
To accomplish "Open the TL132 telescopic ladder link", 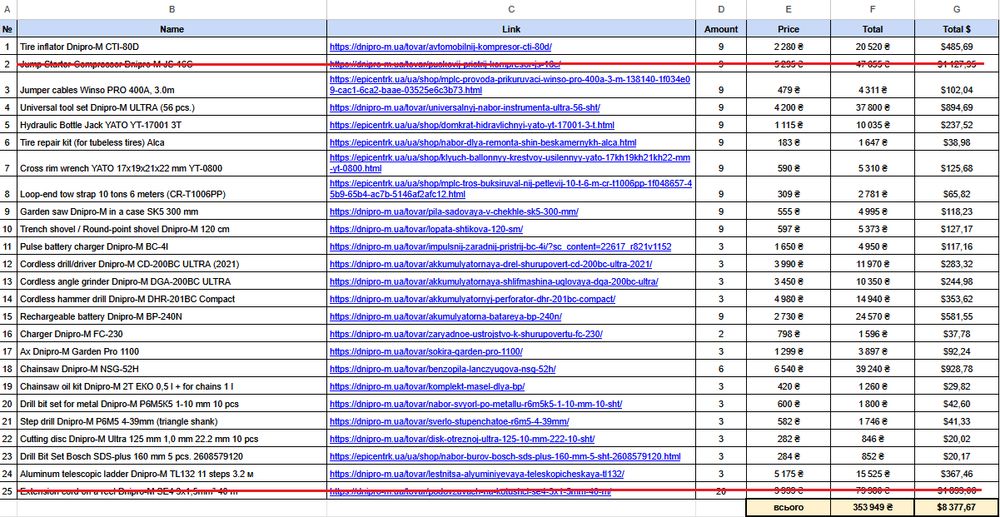I will point(476,474).
